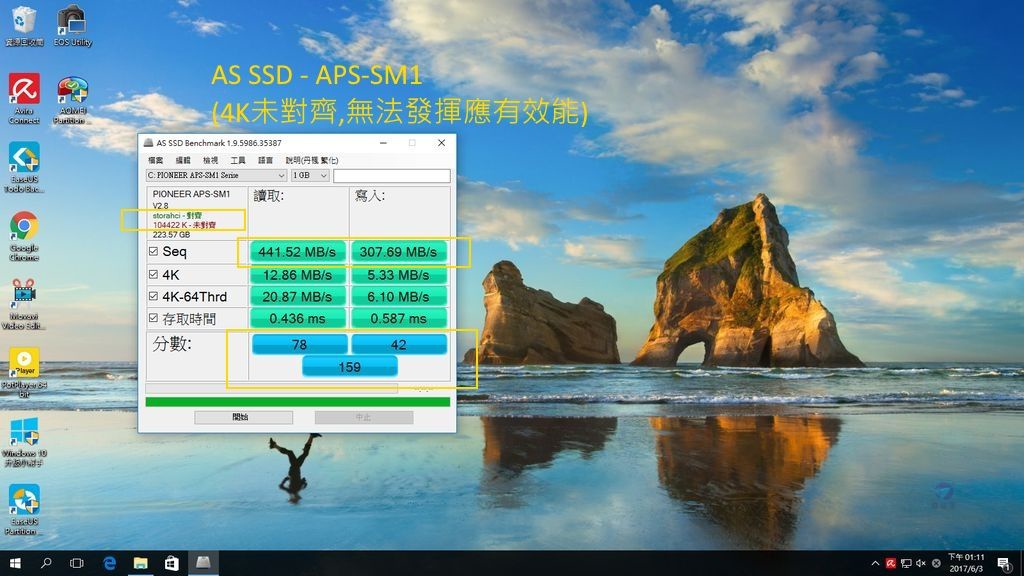1024x576 pixels.
Task: Click the storahci driver status text
Action: tap(177, 215)
